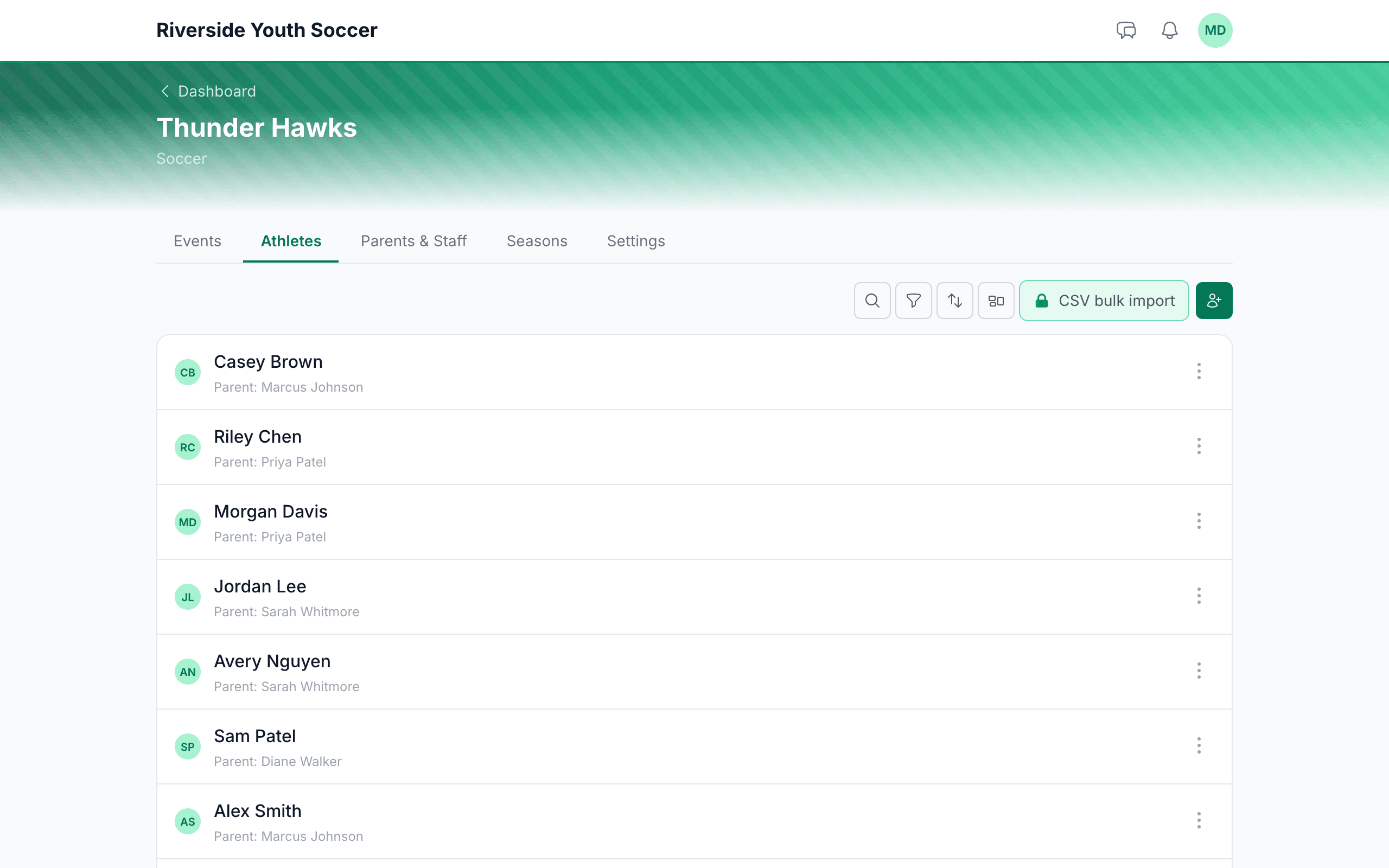Screen dimensions: 1389x868
Task: Click the sort order arrows icon
Action: click(x=954, y=300)
